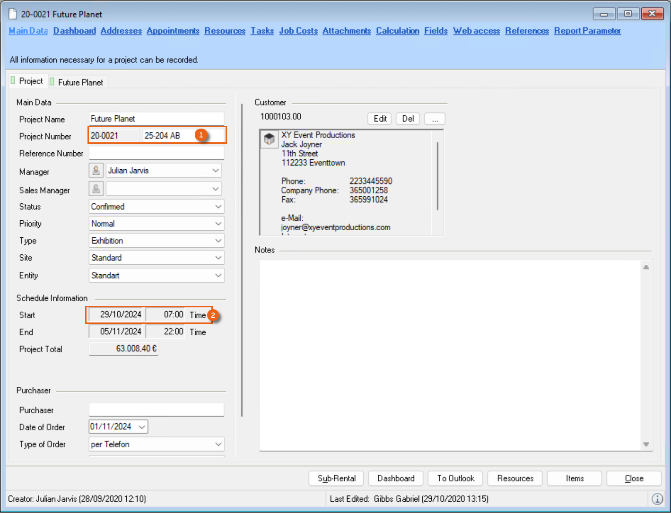Click the ellipsis button beside Del
This screenshot has height=513, width=671.
[434, 118]
